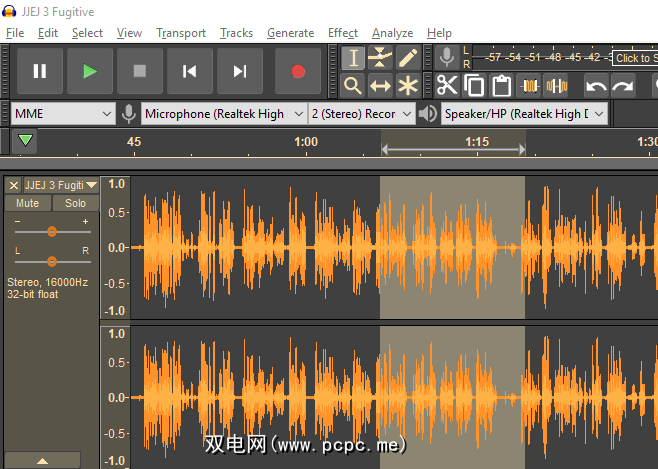Screen dimensions: 658x469
Task: Collapse the track with the bottom arrow button
Action: click(x=42, y=461)
